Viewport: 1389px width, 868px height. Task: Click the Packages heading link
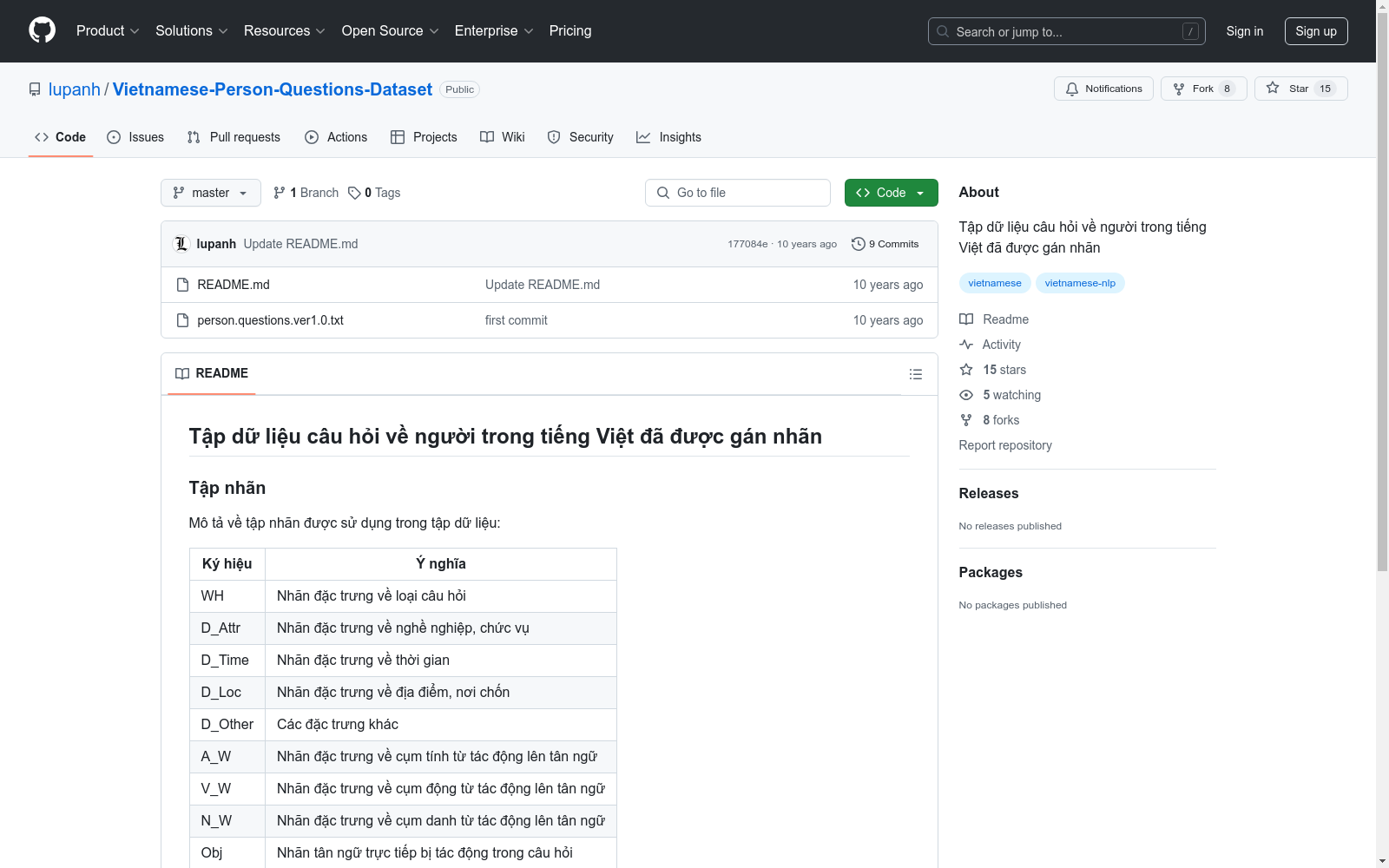(x=991, y=572)
